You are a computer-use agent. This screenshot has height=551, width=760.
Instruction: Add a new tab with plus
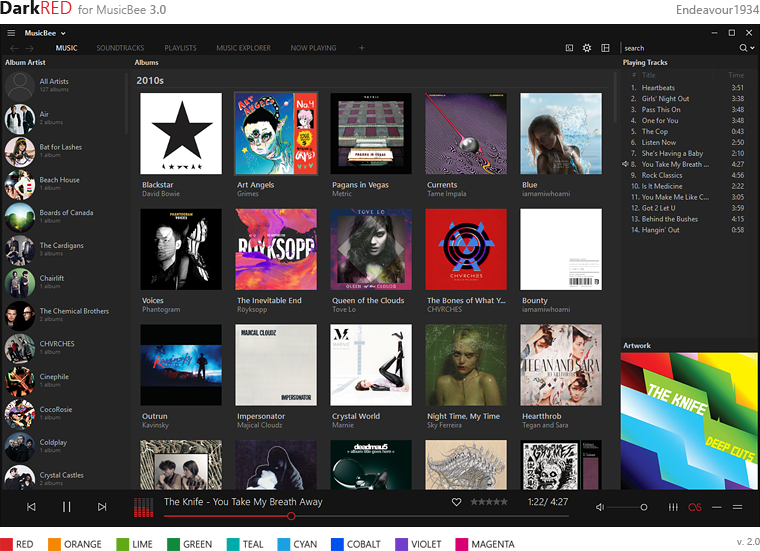362,48
